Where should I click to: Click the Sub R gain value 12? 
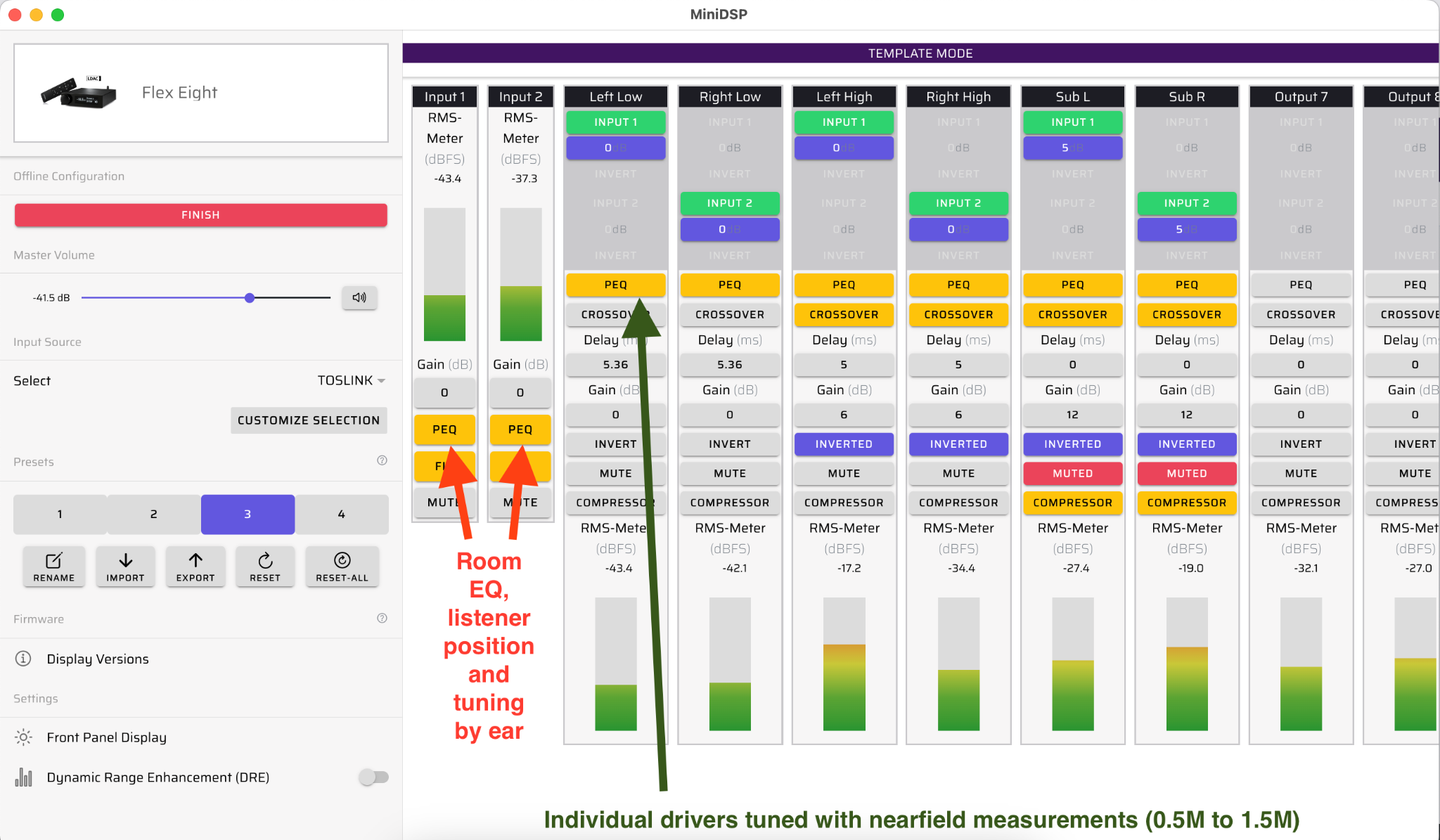(1187, 414)
